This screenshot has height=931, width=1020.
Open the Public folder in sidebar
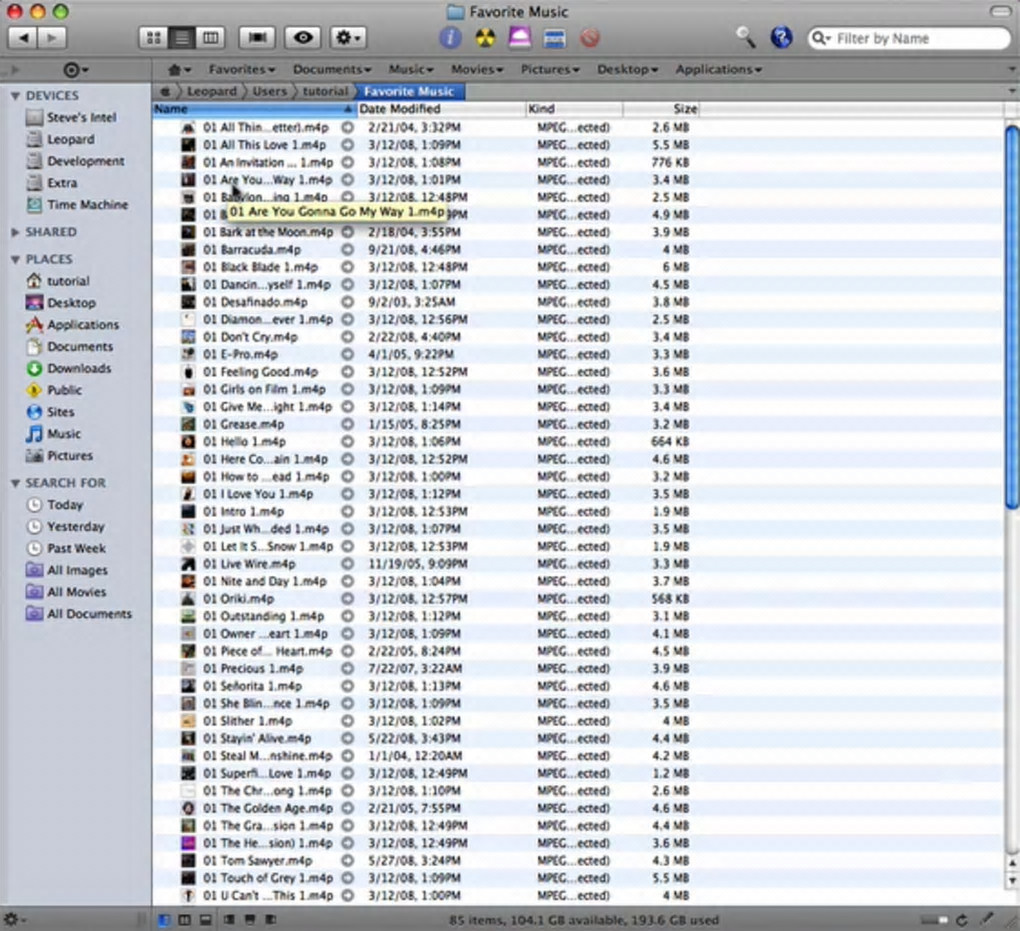click(x=53, y=390)
